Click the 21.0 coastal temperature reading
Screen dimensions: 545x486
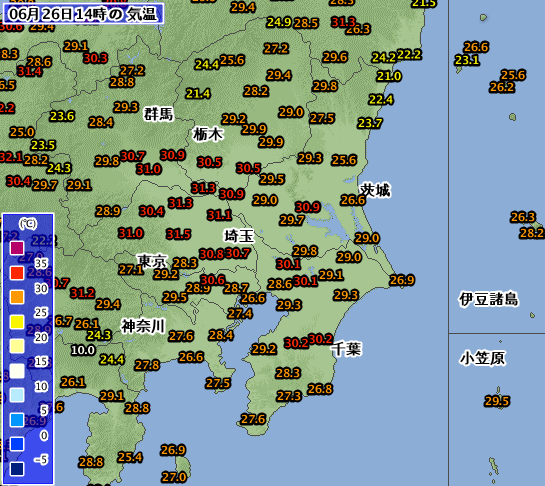(389, 76)
